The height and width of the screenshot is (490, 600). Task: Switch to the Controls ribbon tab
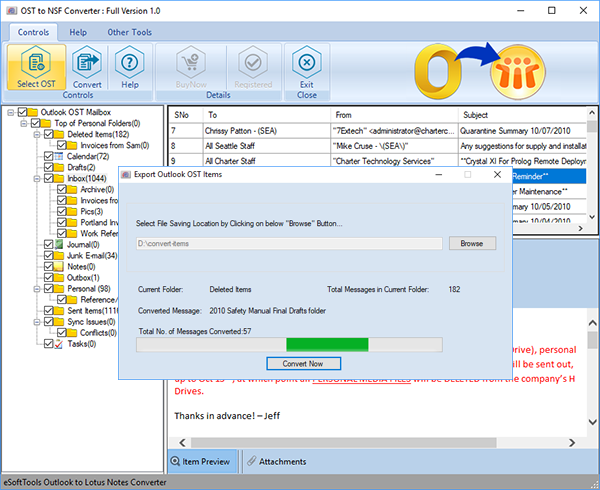[x=33, y=32]
